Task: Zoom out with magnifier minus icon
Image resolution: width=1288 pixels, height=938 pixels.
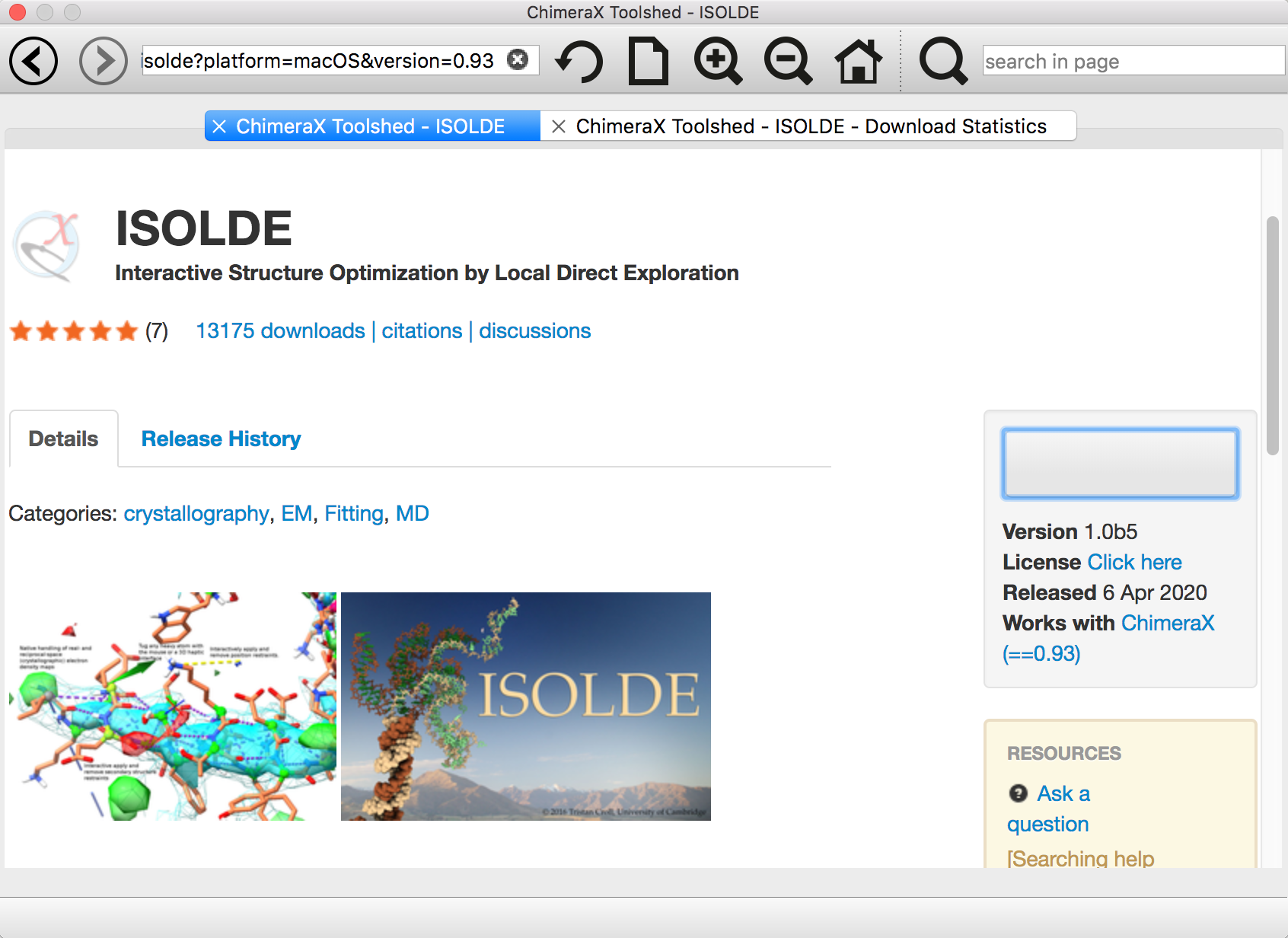Action: [788, 61]
